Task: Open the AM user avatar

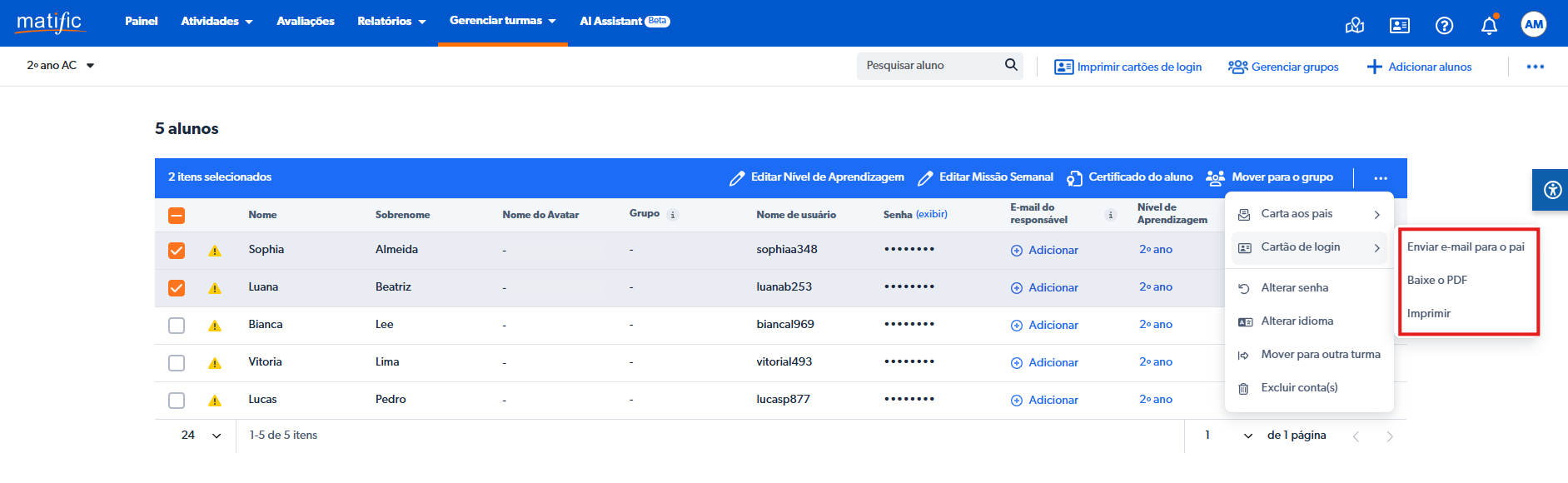Action: pos(1533,24)
